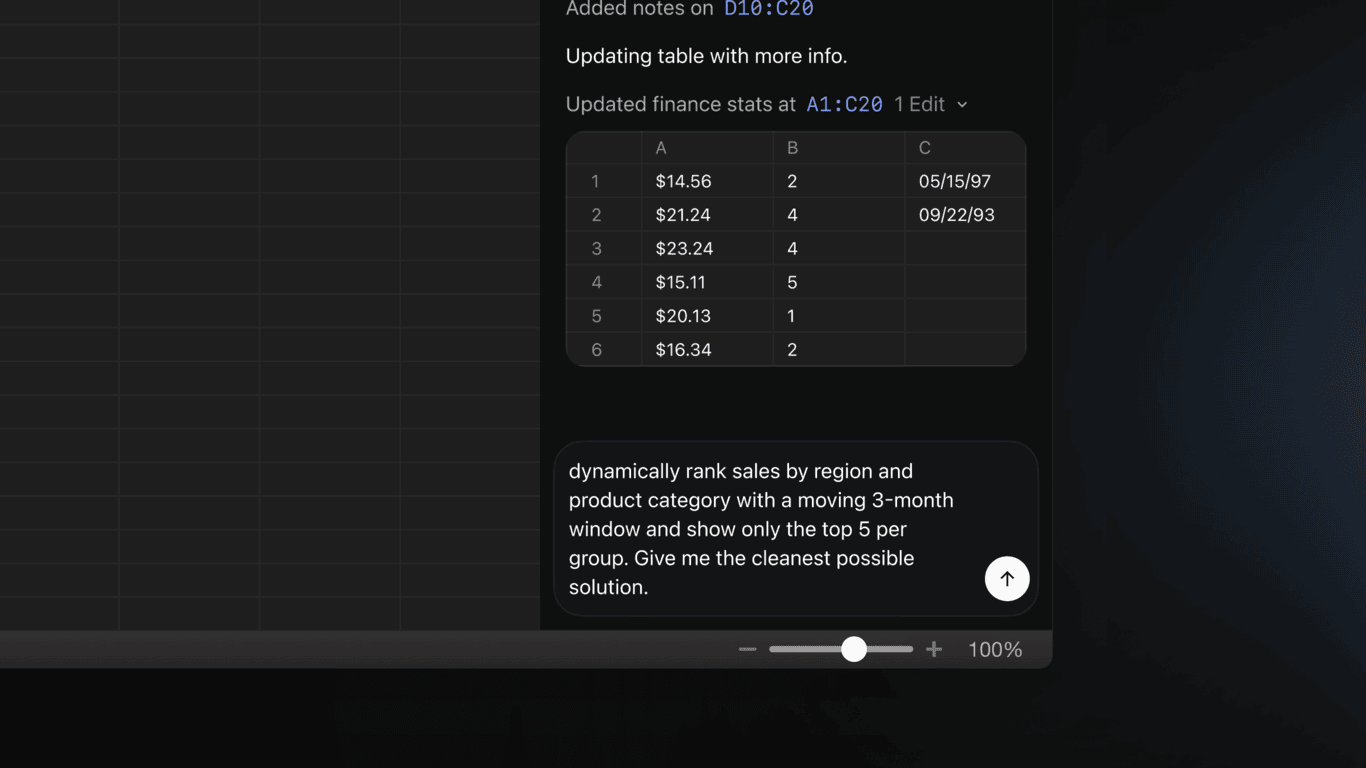This screenshot has width=1366, height=768.
Task: Send the chat prompt with arrow button
Action: coord(1007,578)
